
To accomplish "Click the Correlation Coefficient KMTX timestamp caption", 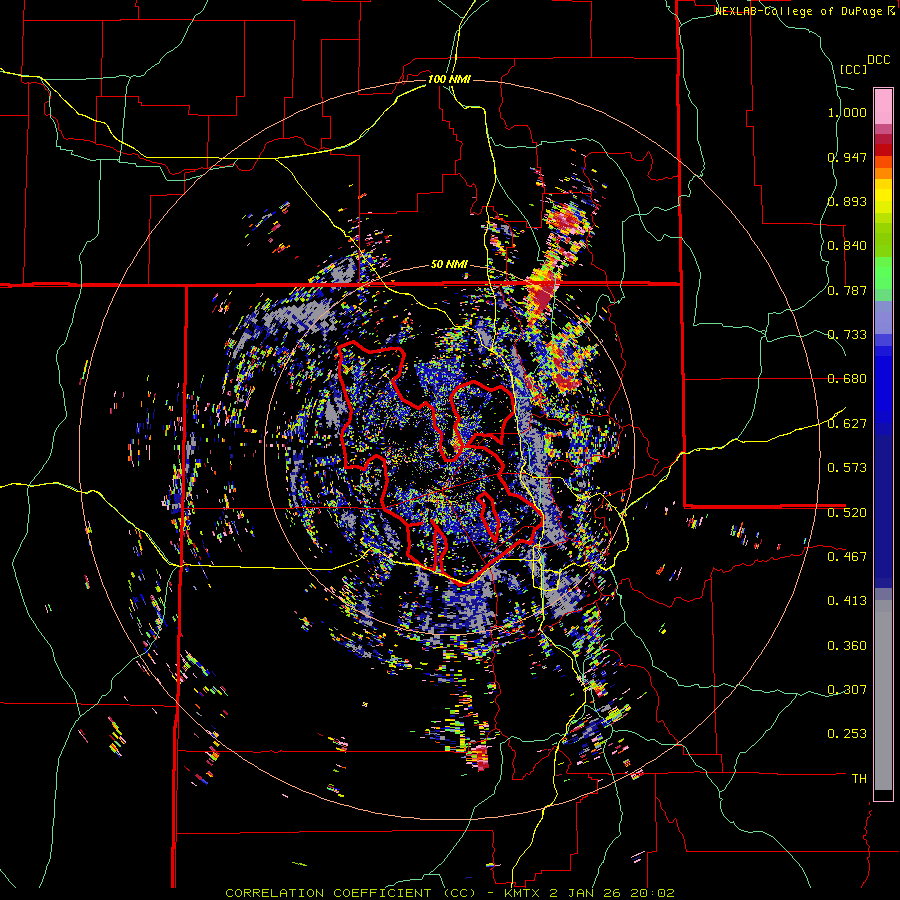I will (450, 893).
